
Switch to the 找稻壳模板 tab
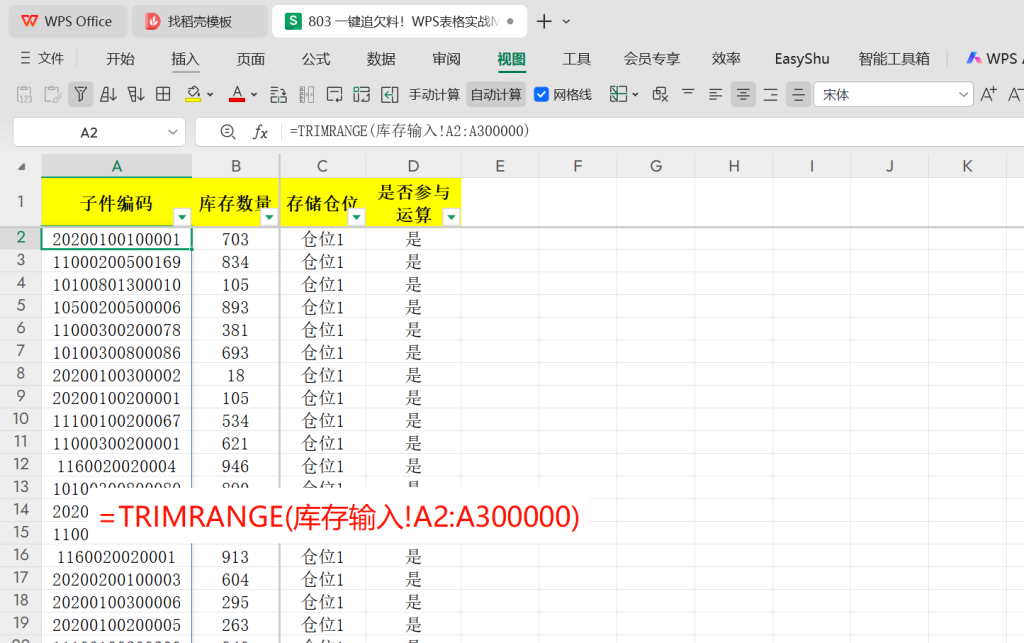(x=199, y=22)
